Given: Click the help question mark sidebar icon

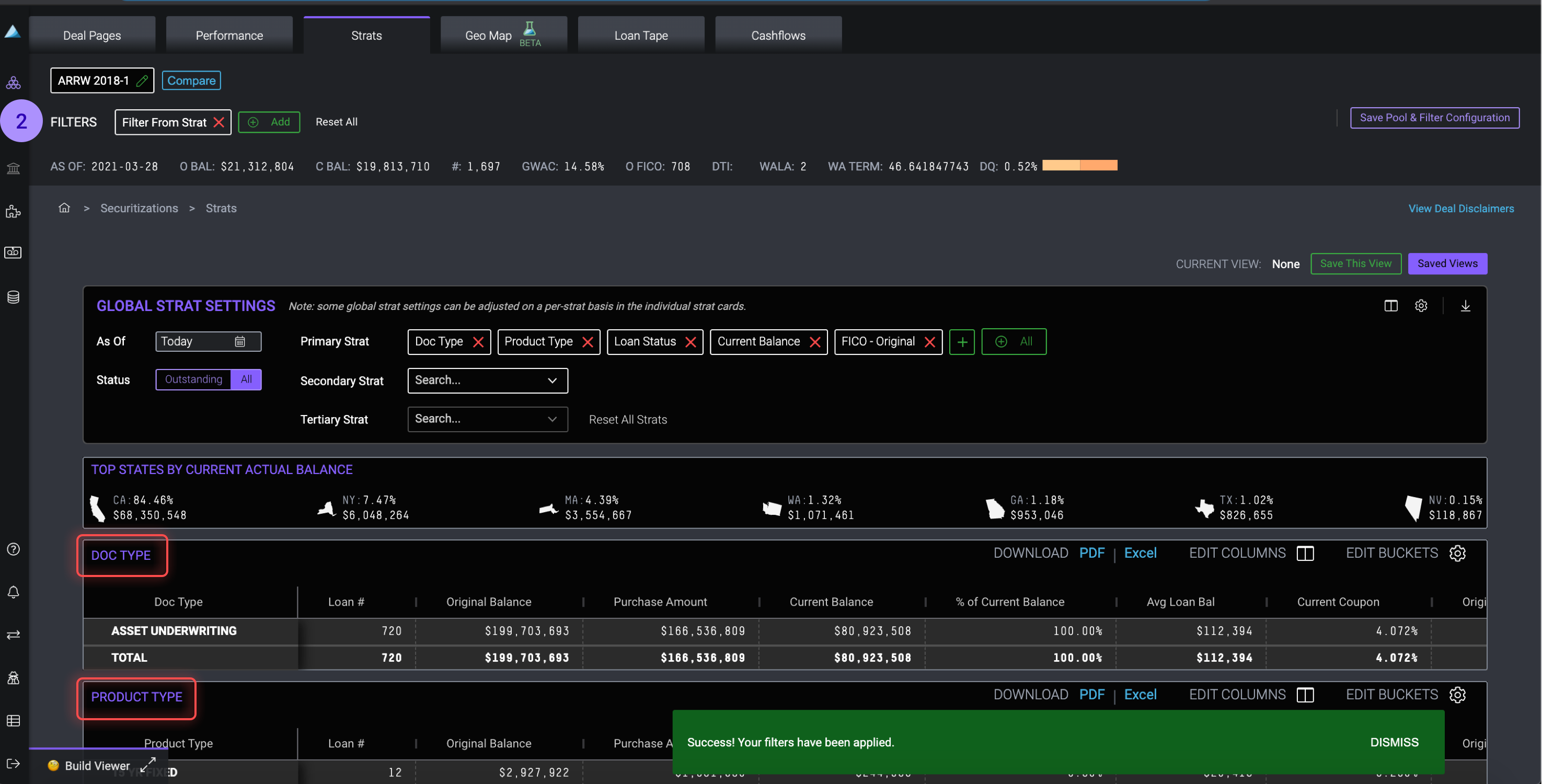Looking at the screenshot, I should point(13,549).
